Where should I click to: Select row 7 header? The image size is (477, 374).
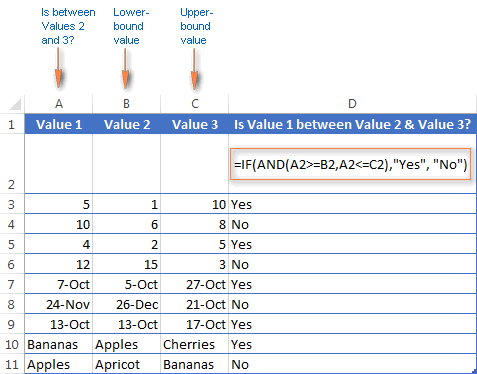(x=12, y=284)
